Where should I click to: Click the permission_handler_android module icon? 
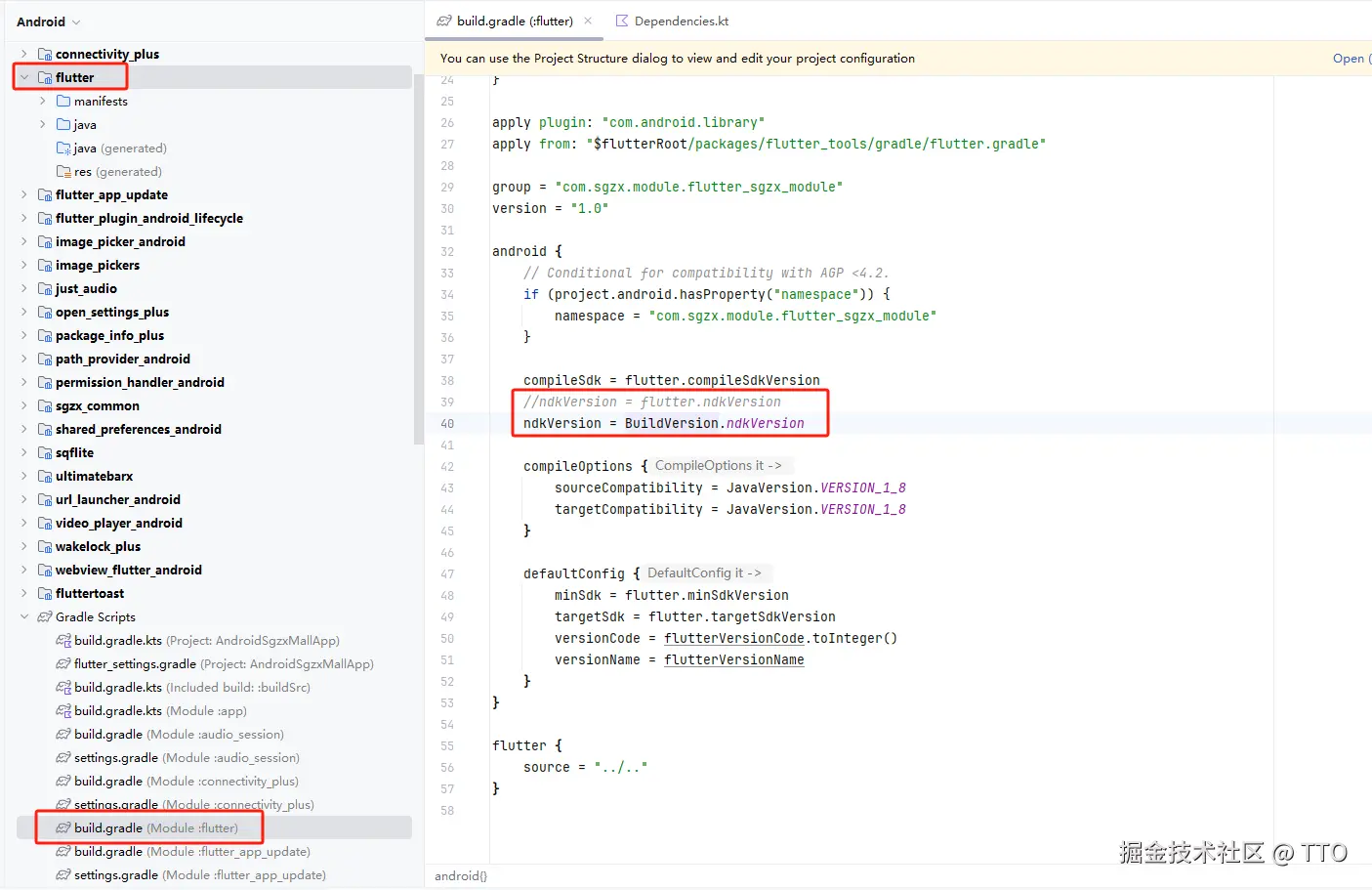45,382
